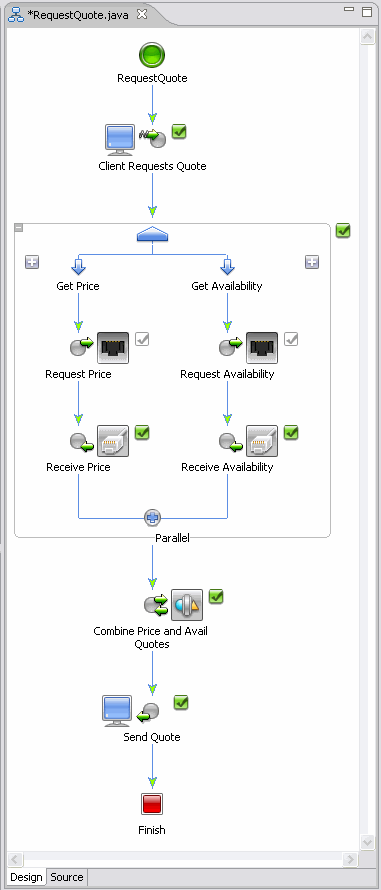The width and height of the screenshot is (381, 890).
Task: Toggle green check beside Receive Price
Action: click(x=142, y=433)
